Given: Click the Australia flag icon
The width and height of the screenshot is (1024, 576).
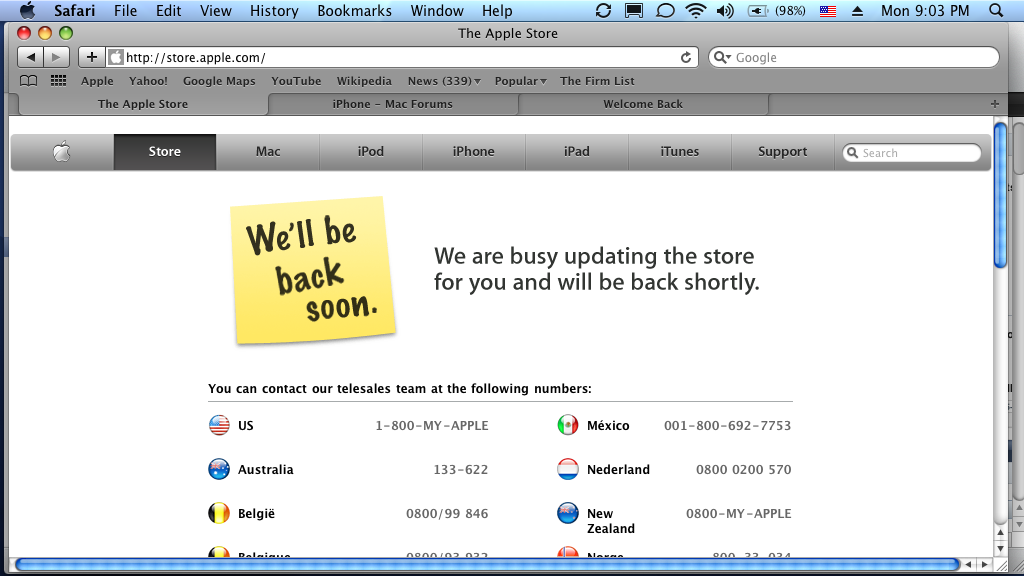Looking at the screenshot, I should pos(219,469).
